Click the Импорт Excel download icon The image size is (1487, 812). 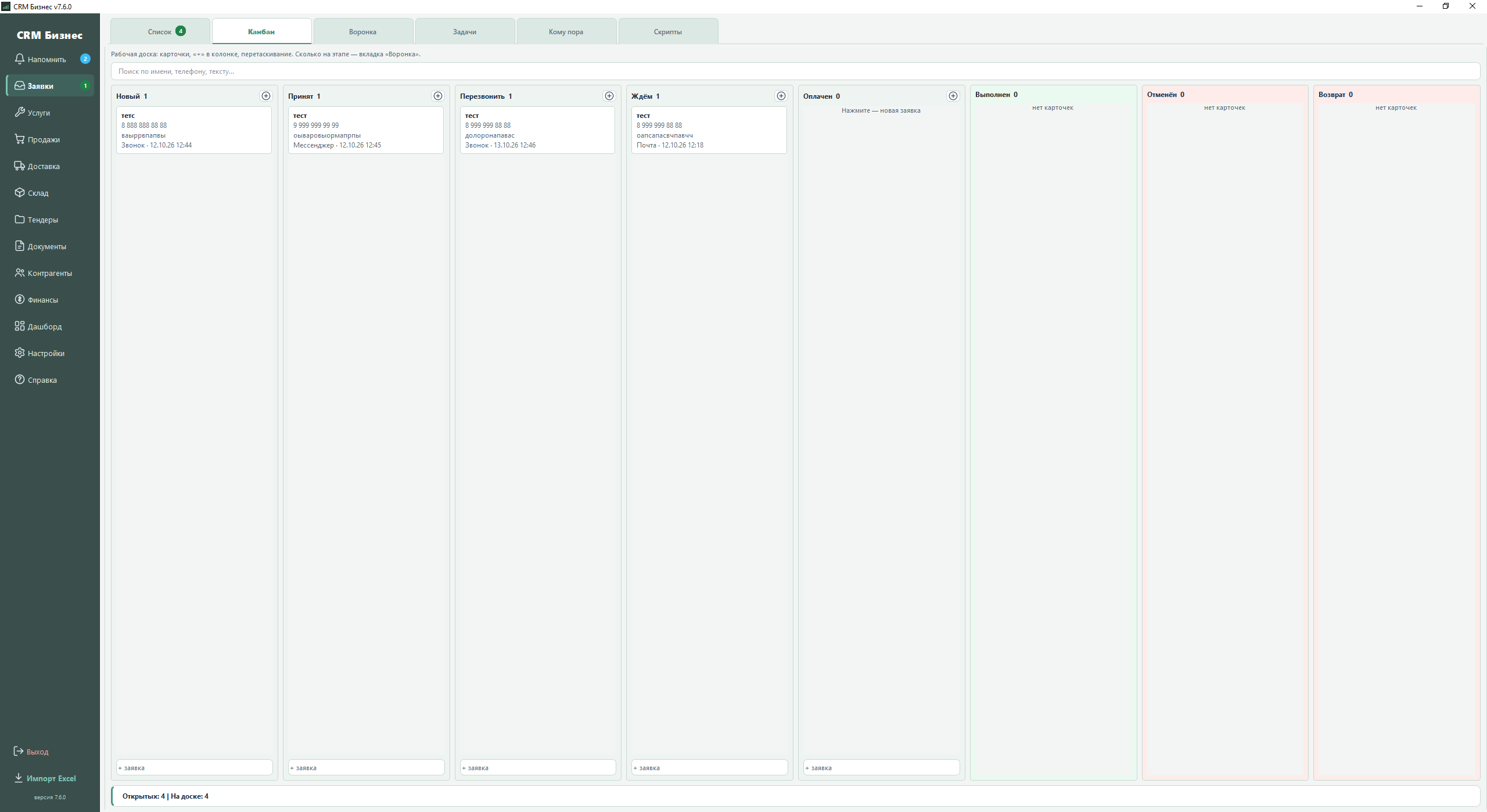pos(19,778)
